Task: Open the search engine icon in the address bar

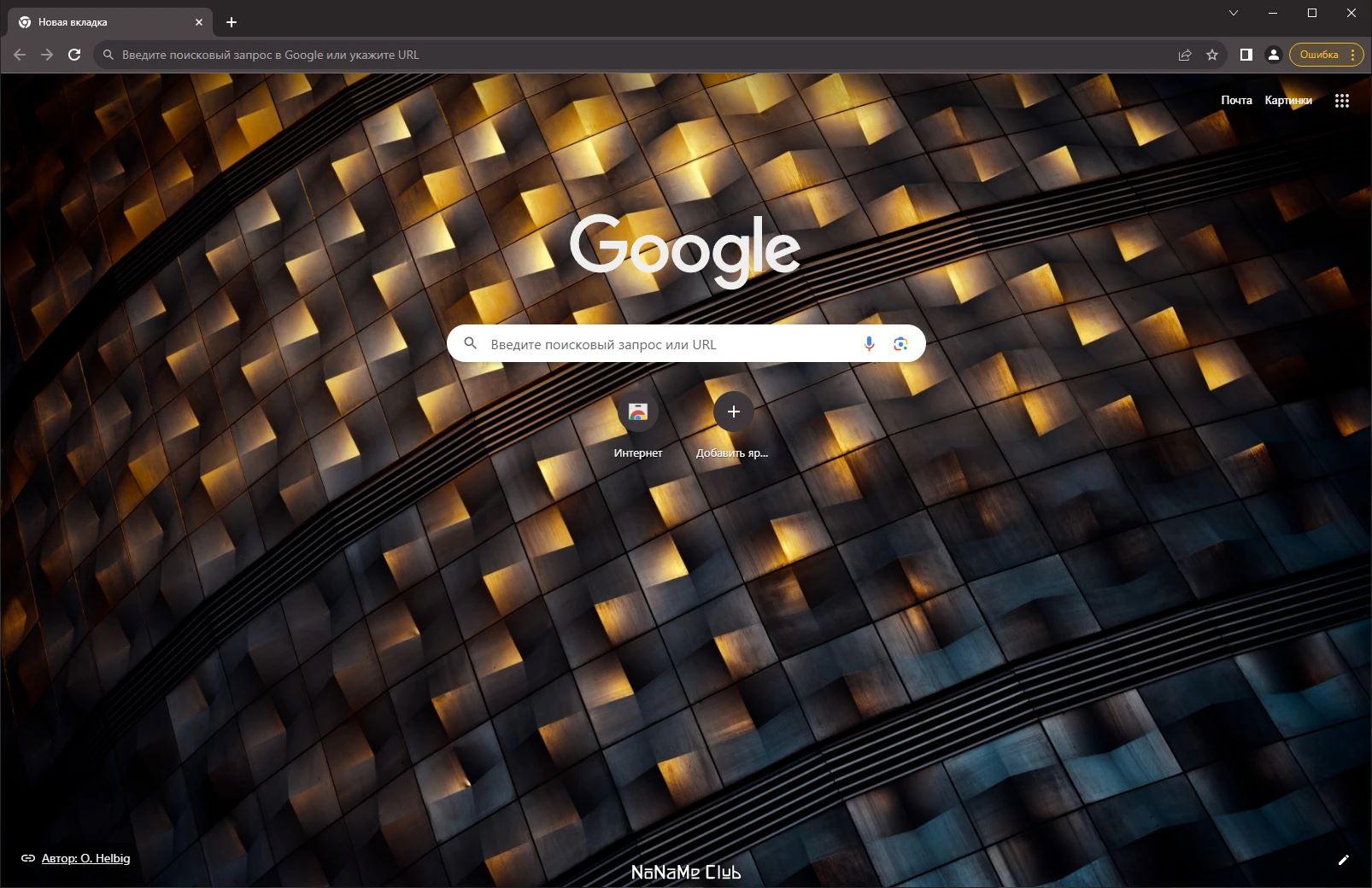Action: pyautogui.click(x=107, y=54)
